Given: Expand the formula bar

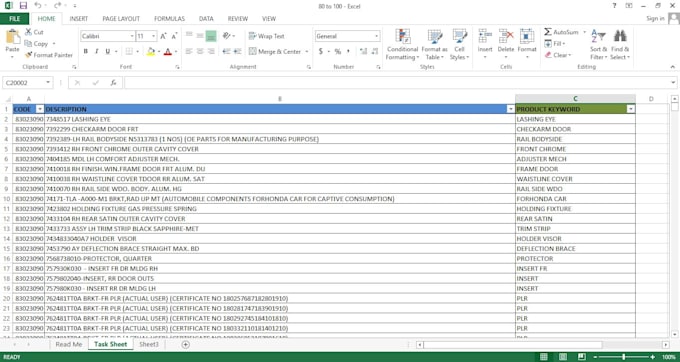Looking at the screenshot, I should point(673,83).
